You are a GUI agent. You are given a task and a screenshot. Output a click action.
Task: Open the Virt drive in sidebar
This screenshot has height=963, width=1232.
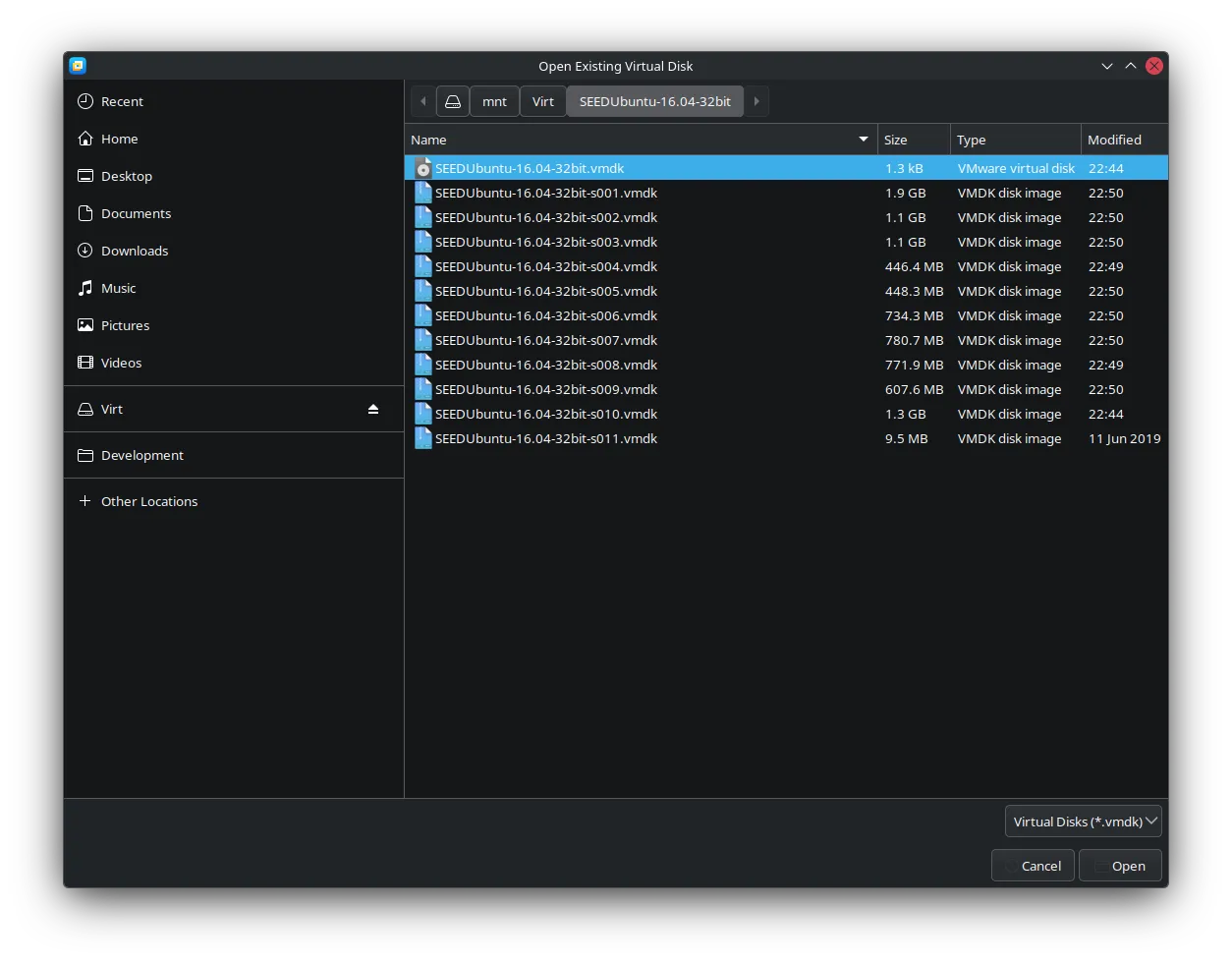pos(234,409)
